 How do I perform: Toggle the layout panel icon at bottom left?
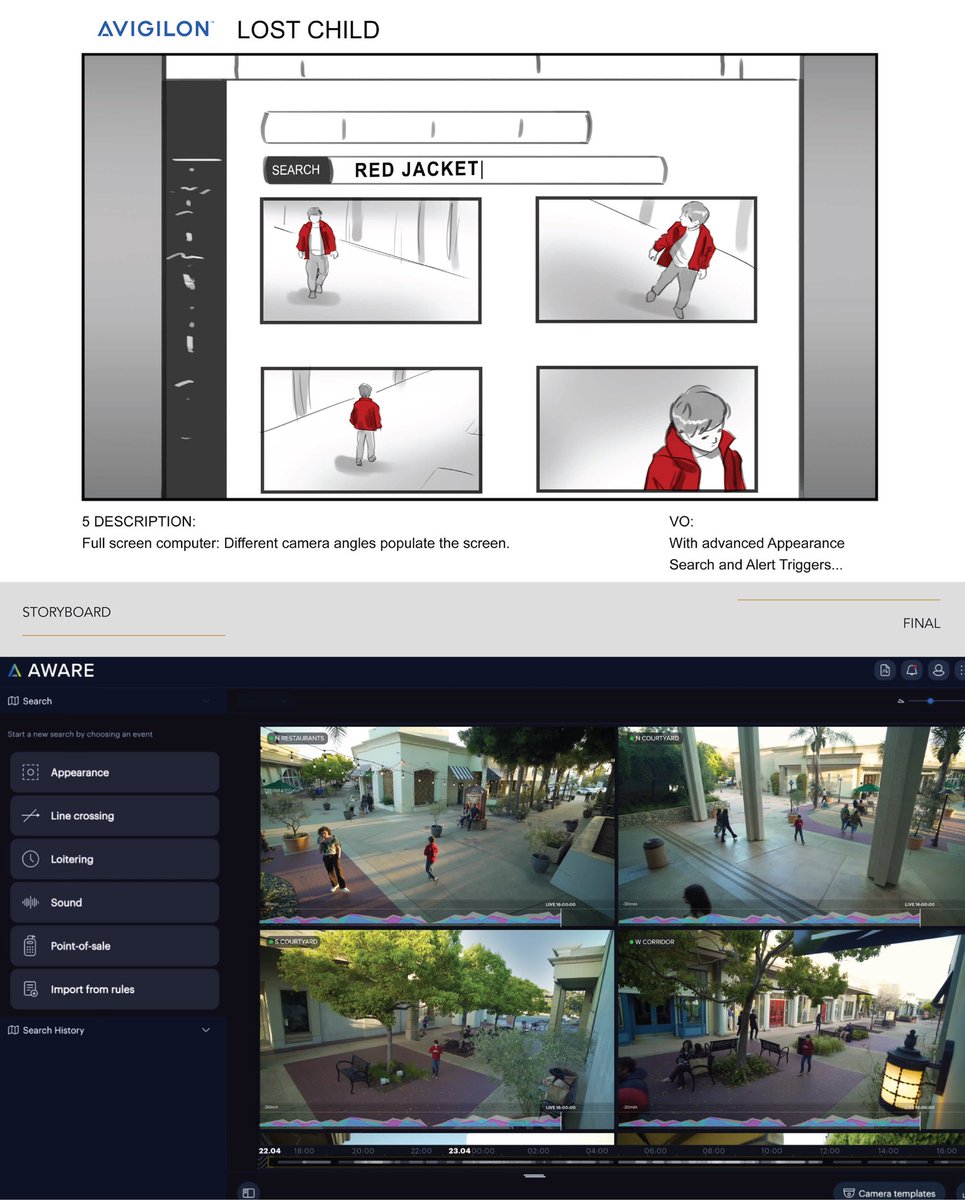pos(248,1192)
